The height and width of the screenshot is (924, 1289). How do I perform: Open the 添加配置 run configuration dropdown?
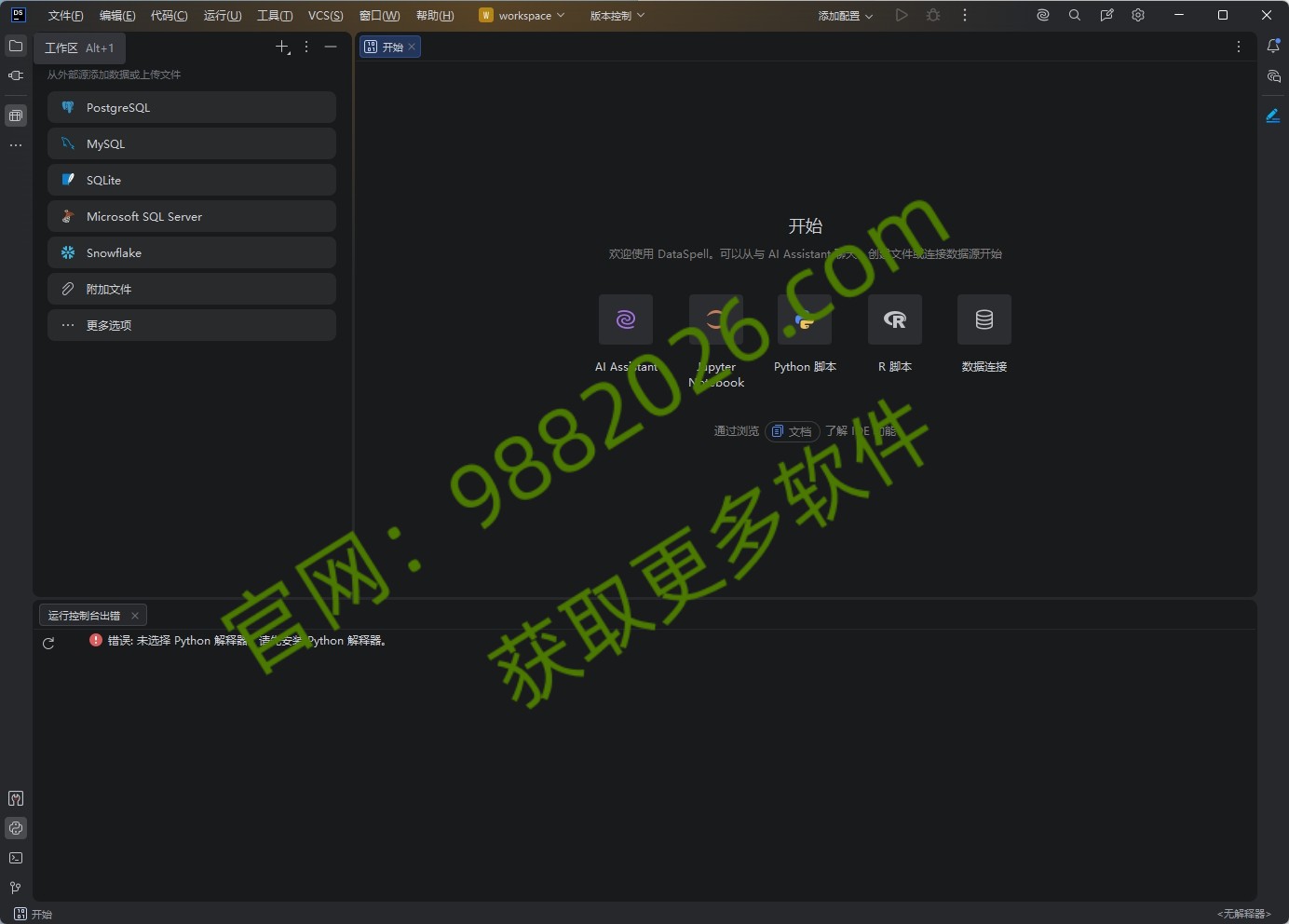click(x=846, y=15)
